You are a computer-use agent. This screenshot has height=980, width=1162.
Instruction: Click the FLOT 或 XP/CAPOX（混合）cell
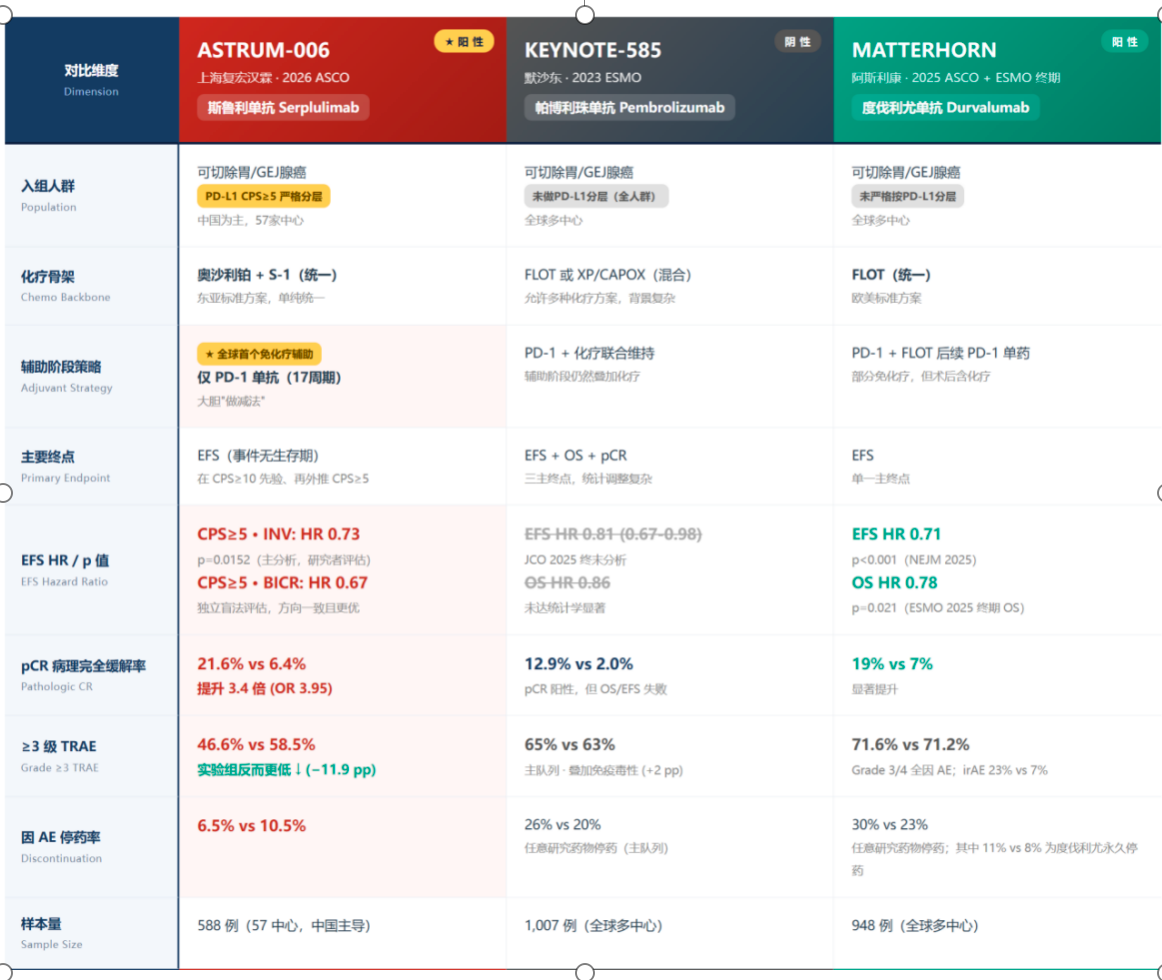click(x=608, y=275)
